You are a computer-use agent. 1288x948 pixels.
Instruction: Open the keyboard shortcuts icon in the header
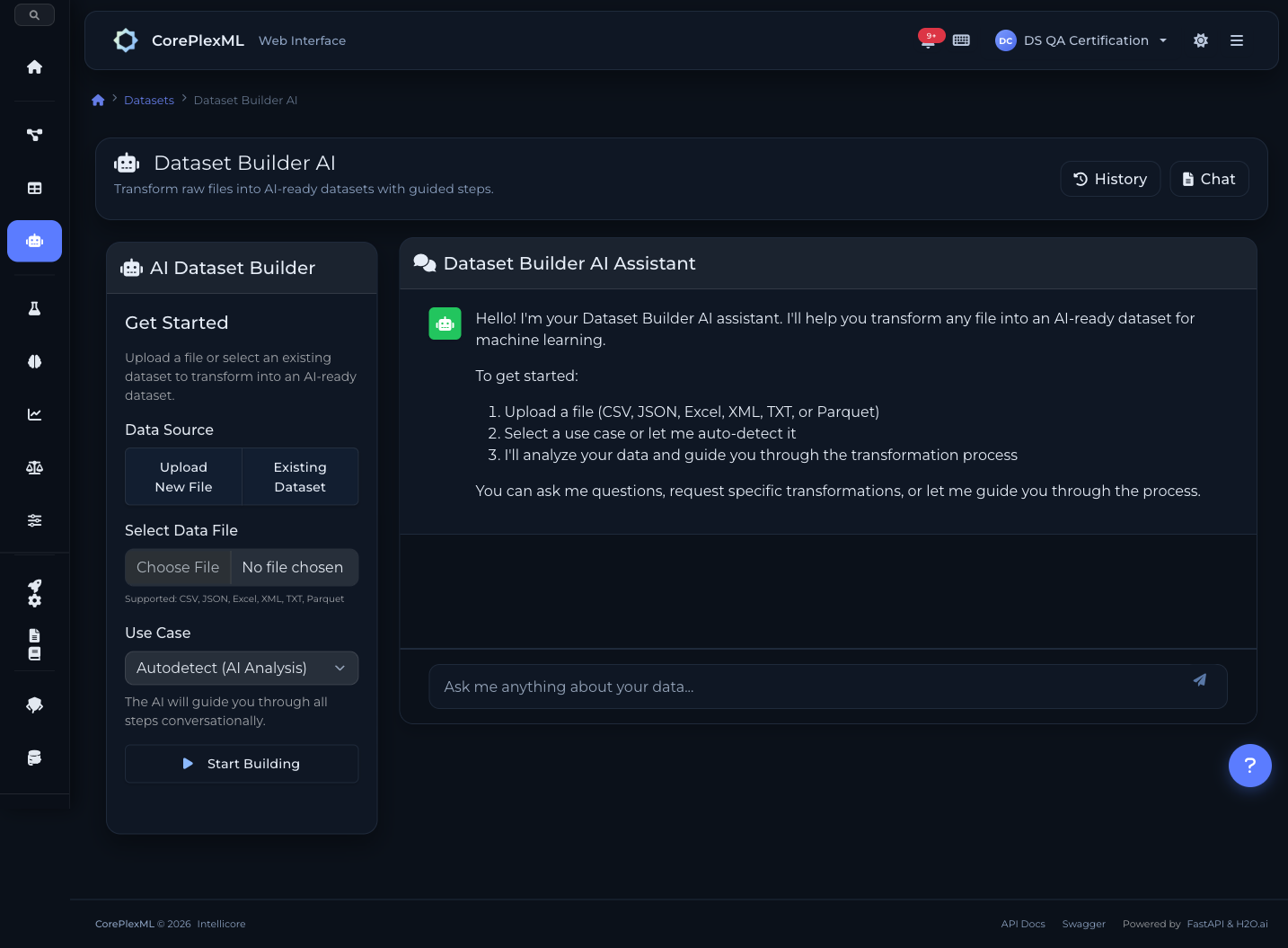pyautogui.click(x=961, y=40)
